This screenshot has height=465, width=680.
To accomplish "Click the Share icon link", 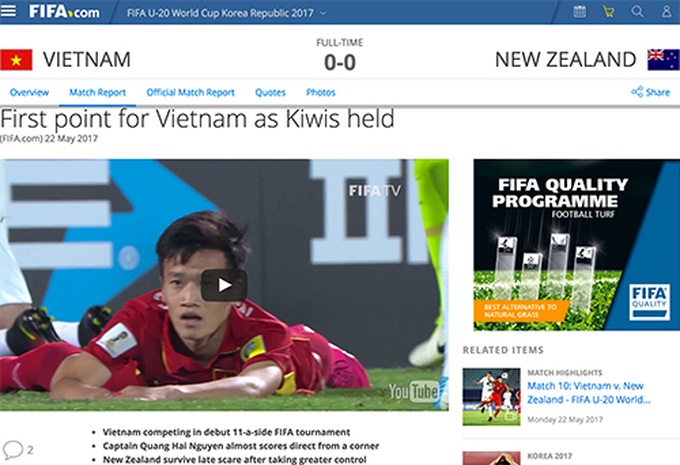I will (651, 92).
